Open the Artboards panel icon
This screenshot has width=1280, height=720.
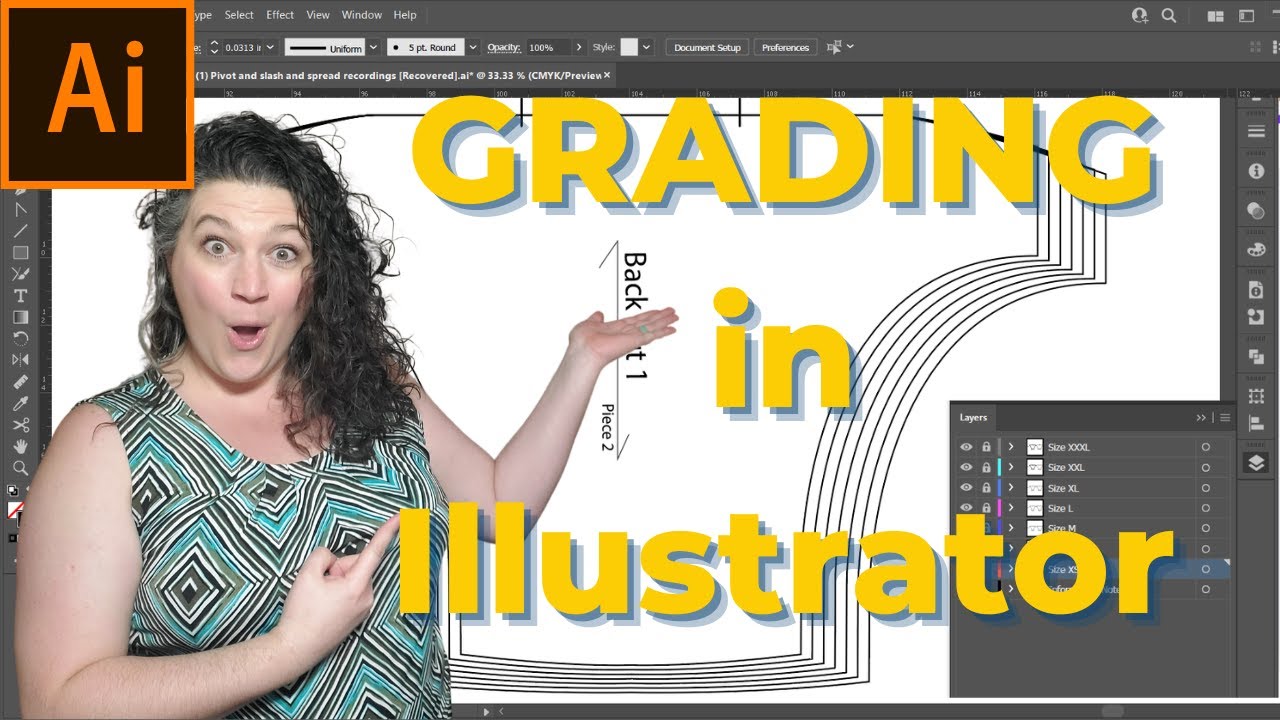tap(1256, 317)
